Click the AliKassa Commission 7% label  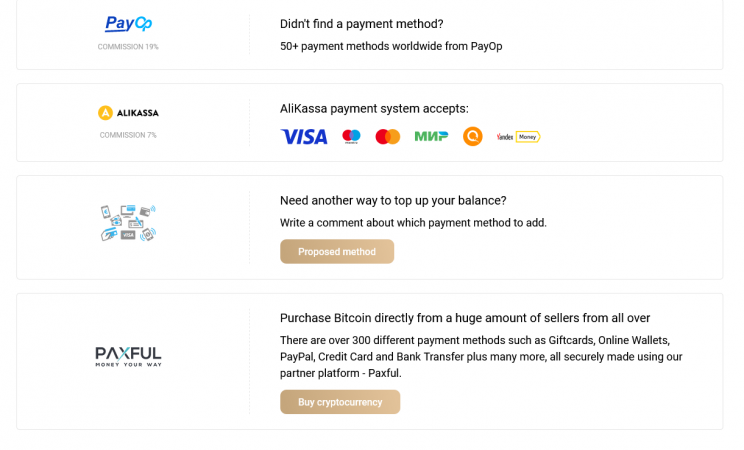click(128, 135)
